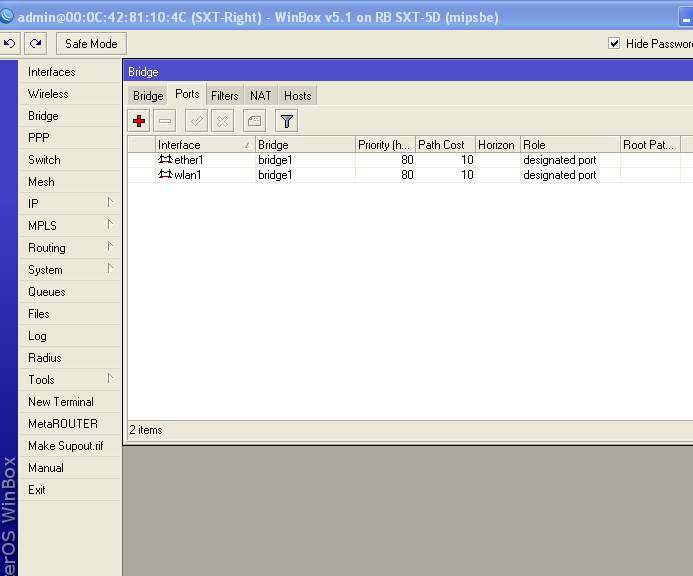This screenshot has width=693, height=576.
Task: Click the Role column header
Action: (570, 145)
